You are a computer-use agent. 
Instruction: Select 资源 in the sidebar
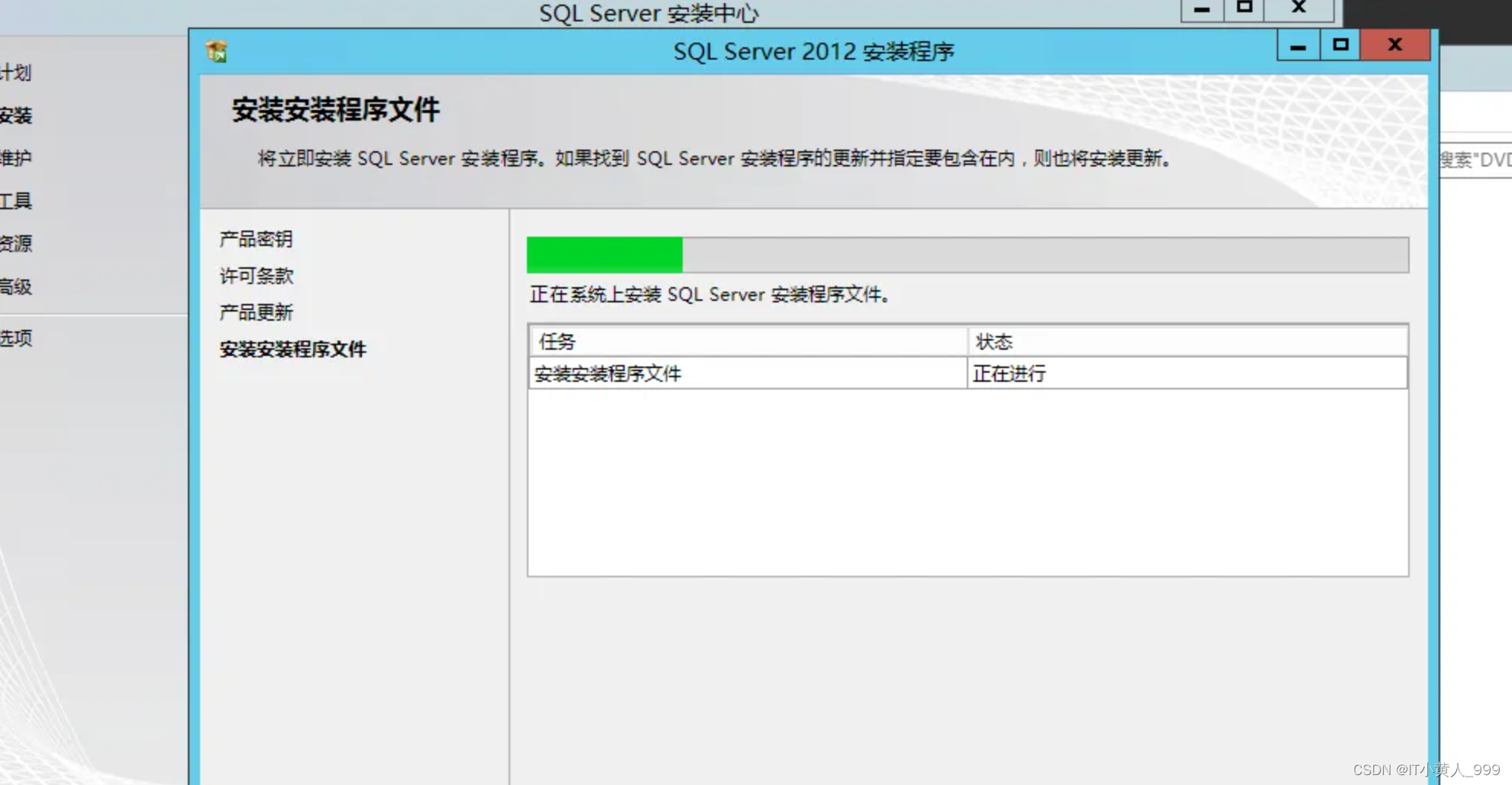click(x=14, y=243)
